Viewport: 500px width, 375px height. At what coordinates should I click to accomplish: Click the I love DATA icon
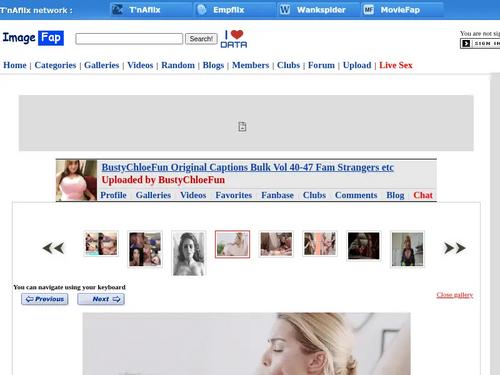pyautogui.click(x=234, y=39)
